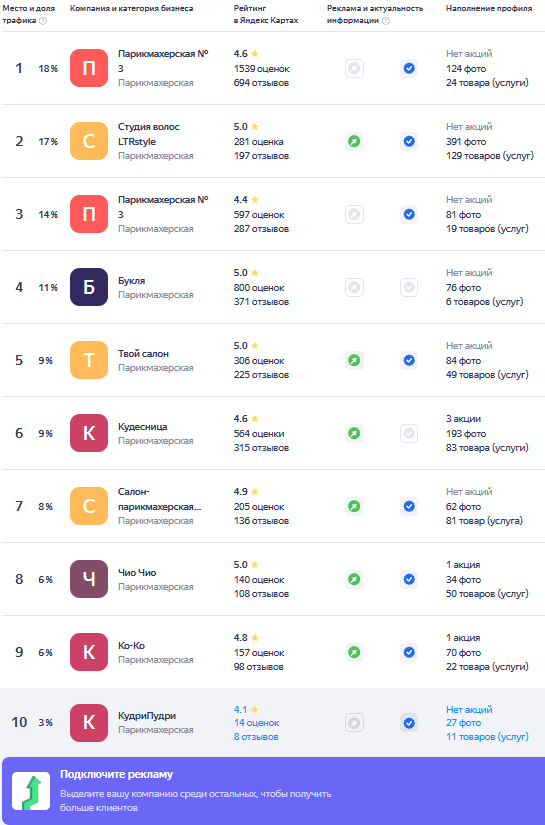Click the blue verified badge for Салон-парикмахерская

click(409, 507)
